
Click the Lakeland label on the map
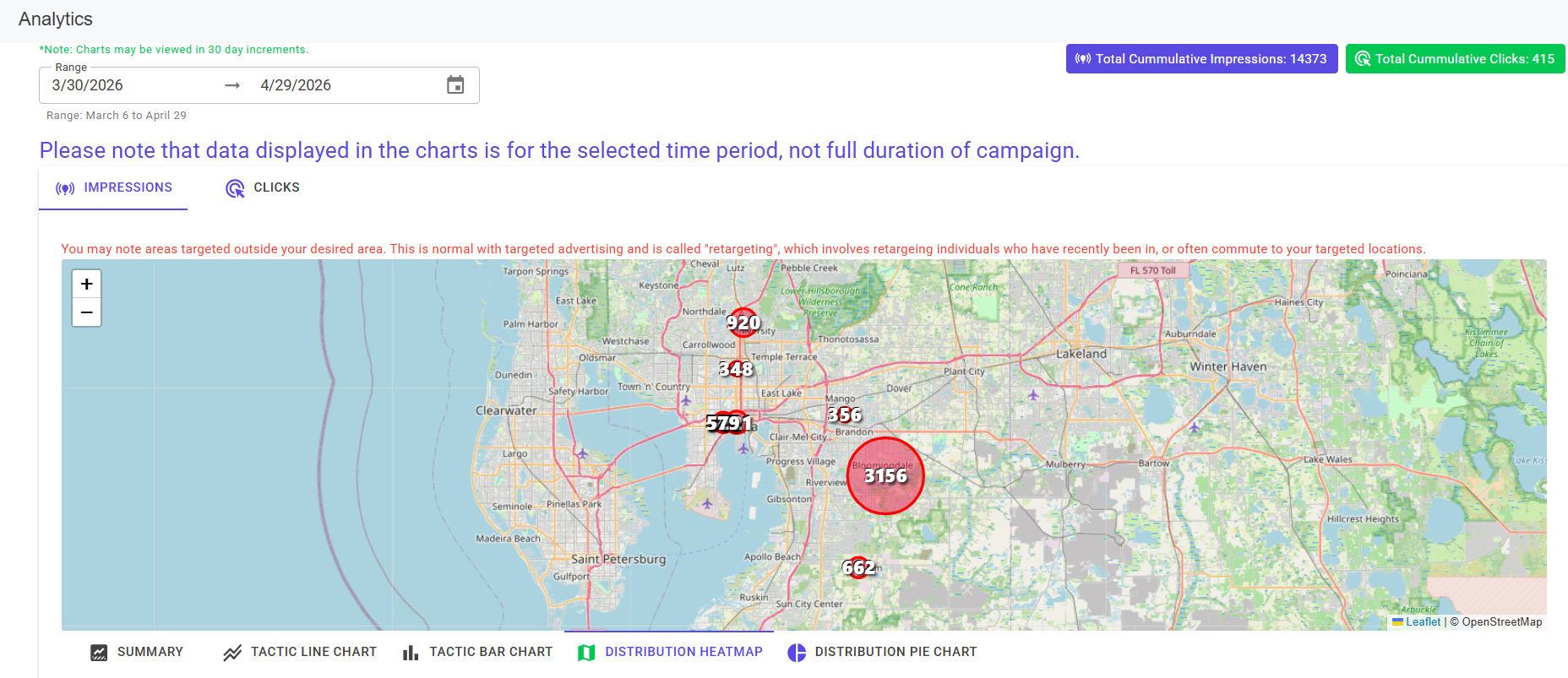click(x=1081, y=354)
